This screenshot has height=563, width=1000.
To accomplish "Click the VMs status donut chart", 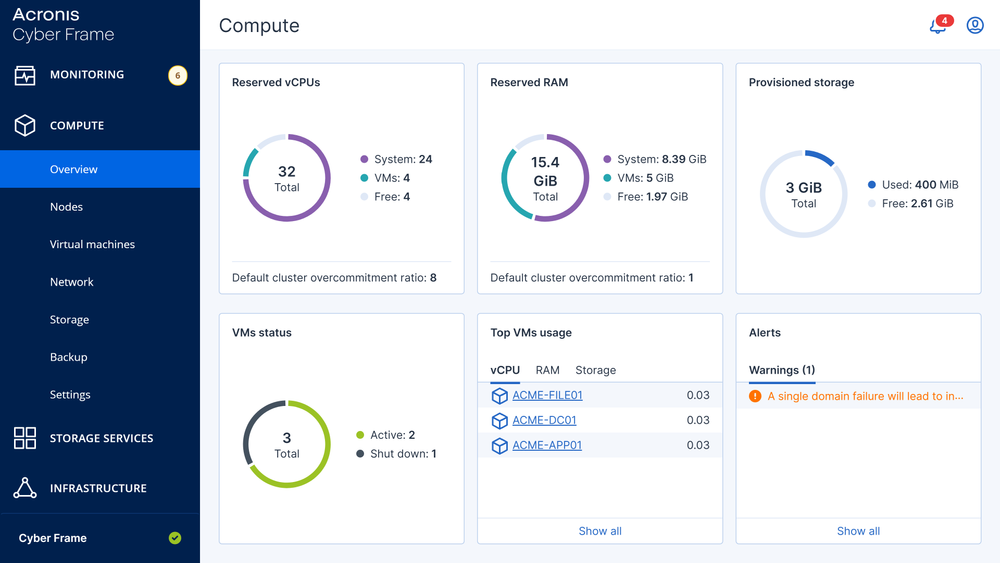I will (x=287, y=444).
